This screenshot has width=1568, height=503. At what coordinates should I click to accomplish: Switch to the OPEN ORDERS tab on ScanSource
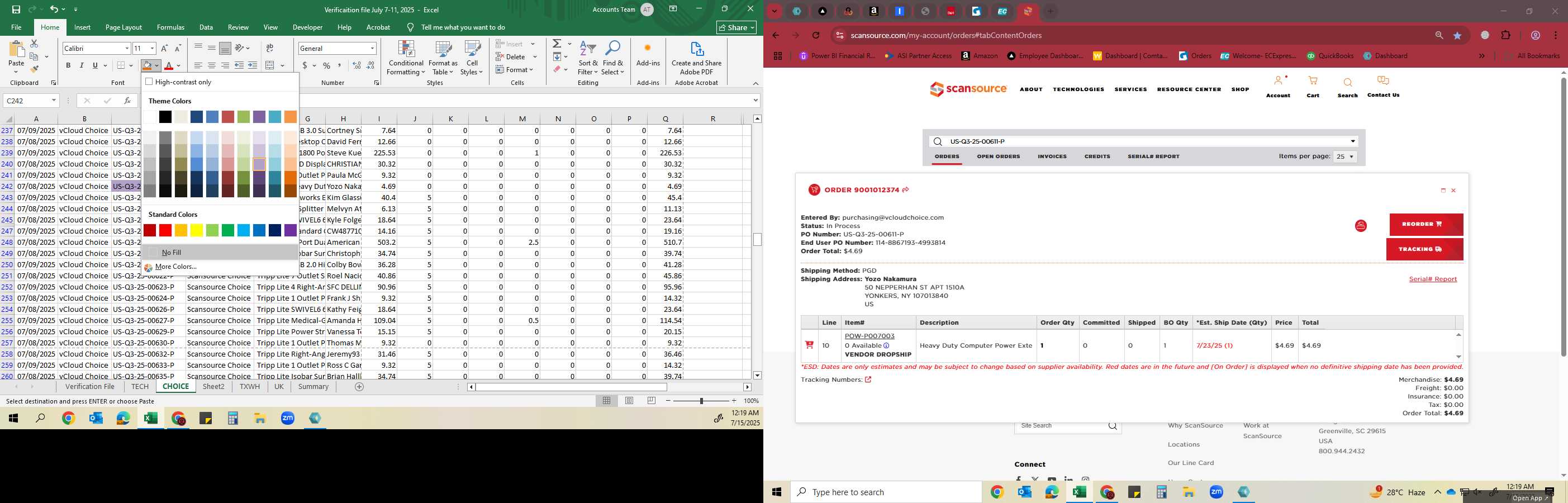pos(998,156)
